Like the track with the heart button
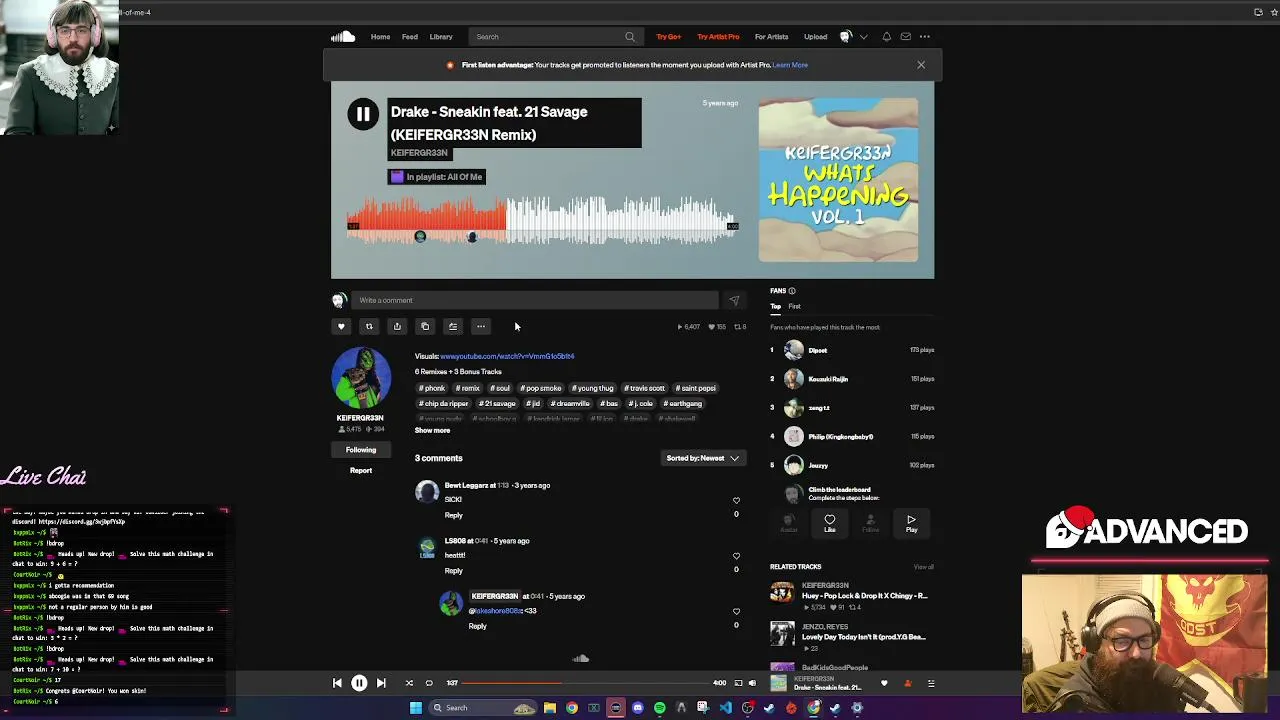1280x720 pixels. pos(341,326)
